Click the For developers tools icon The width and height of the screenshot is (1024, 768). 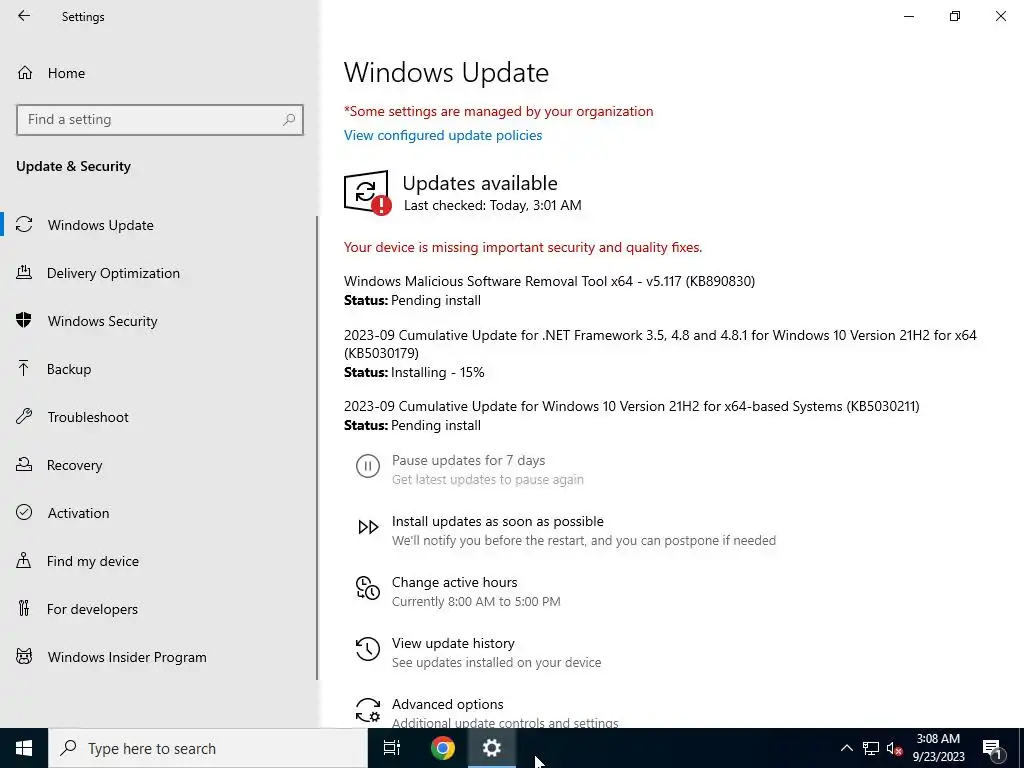[24, 609]
